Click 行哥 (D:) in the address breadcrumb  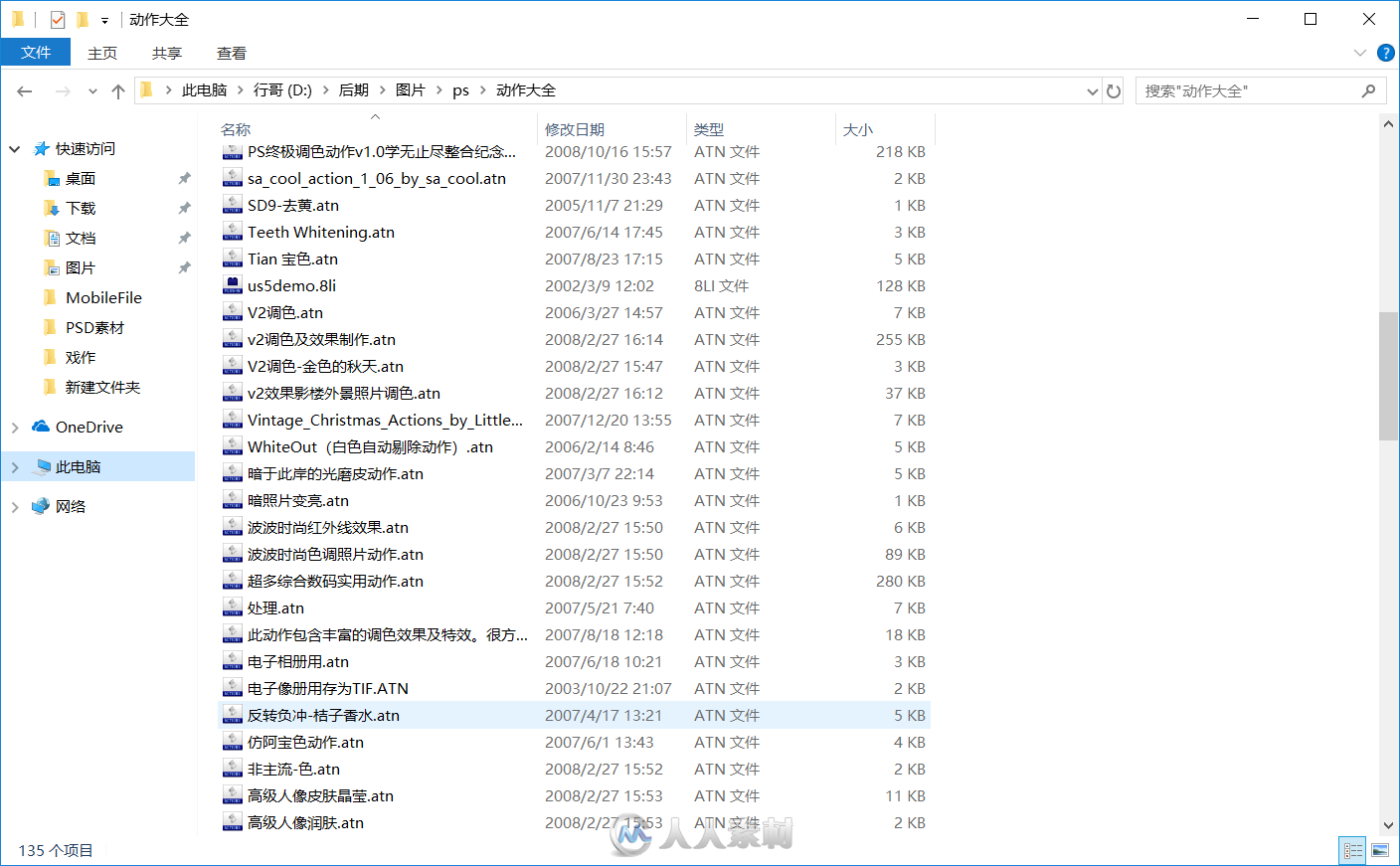click(x=282, y=90)
